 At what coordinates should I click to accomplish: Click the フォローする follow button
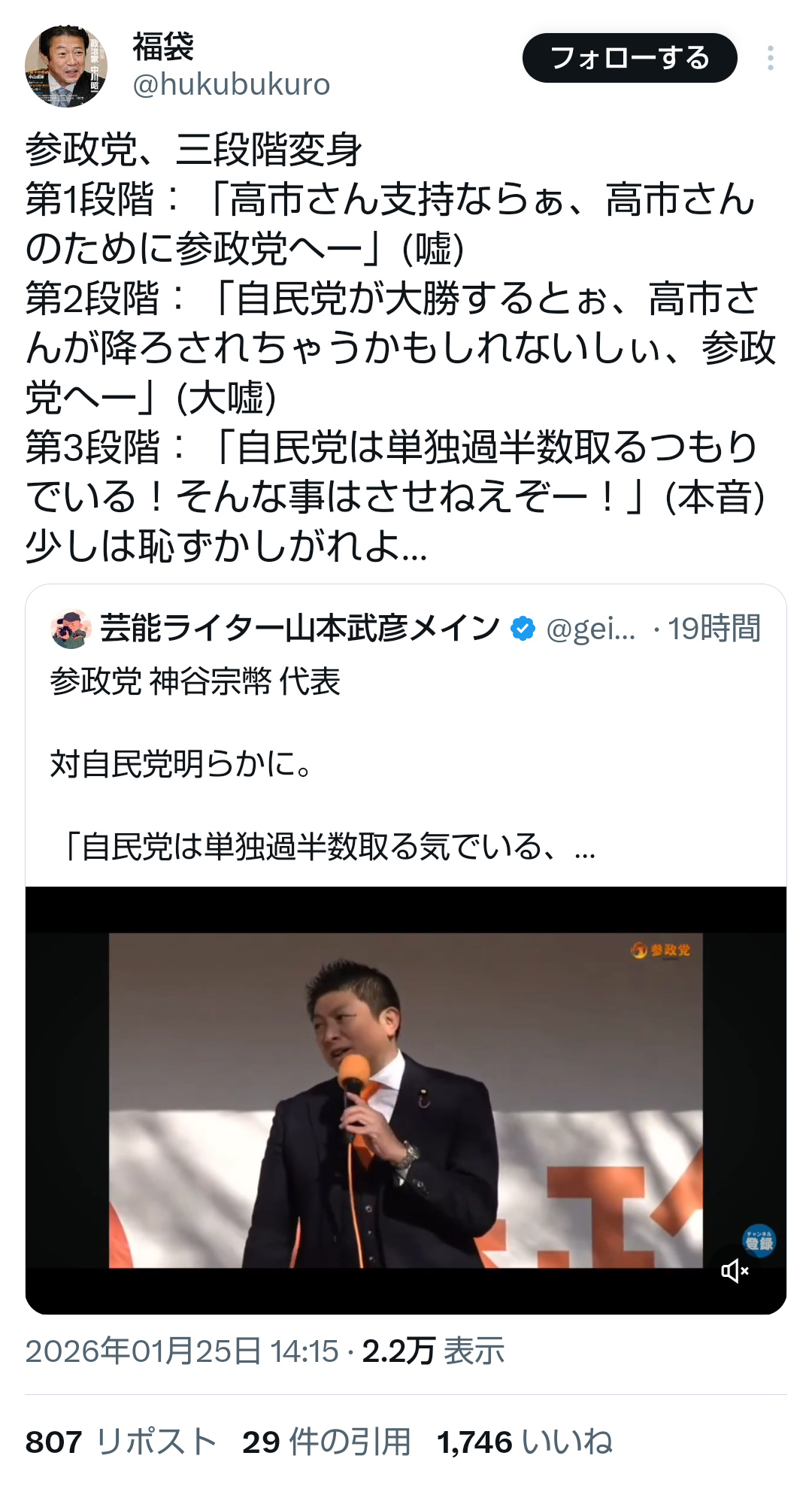(x=630, y=58)
